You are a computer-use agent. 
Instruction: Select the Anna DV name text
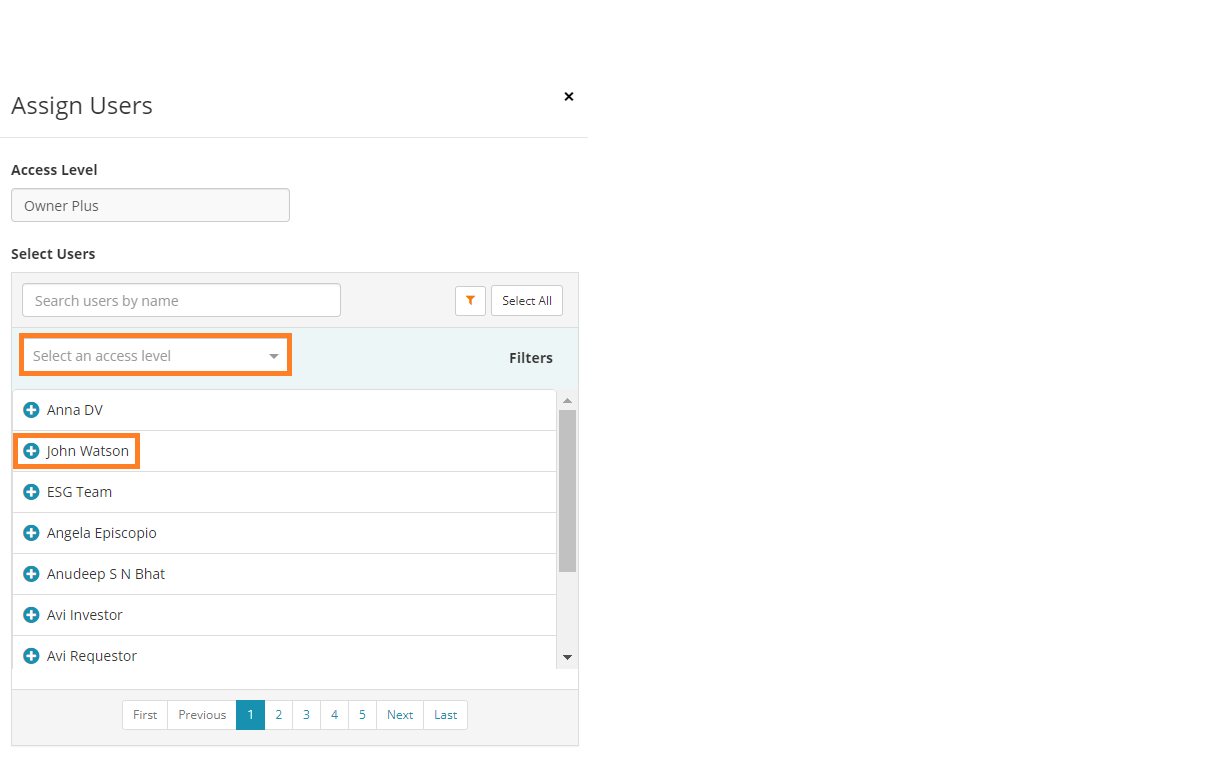[75, 410]
